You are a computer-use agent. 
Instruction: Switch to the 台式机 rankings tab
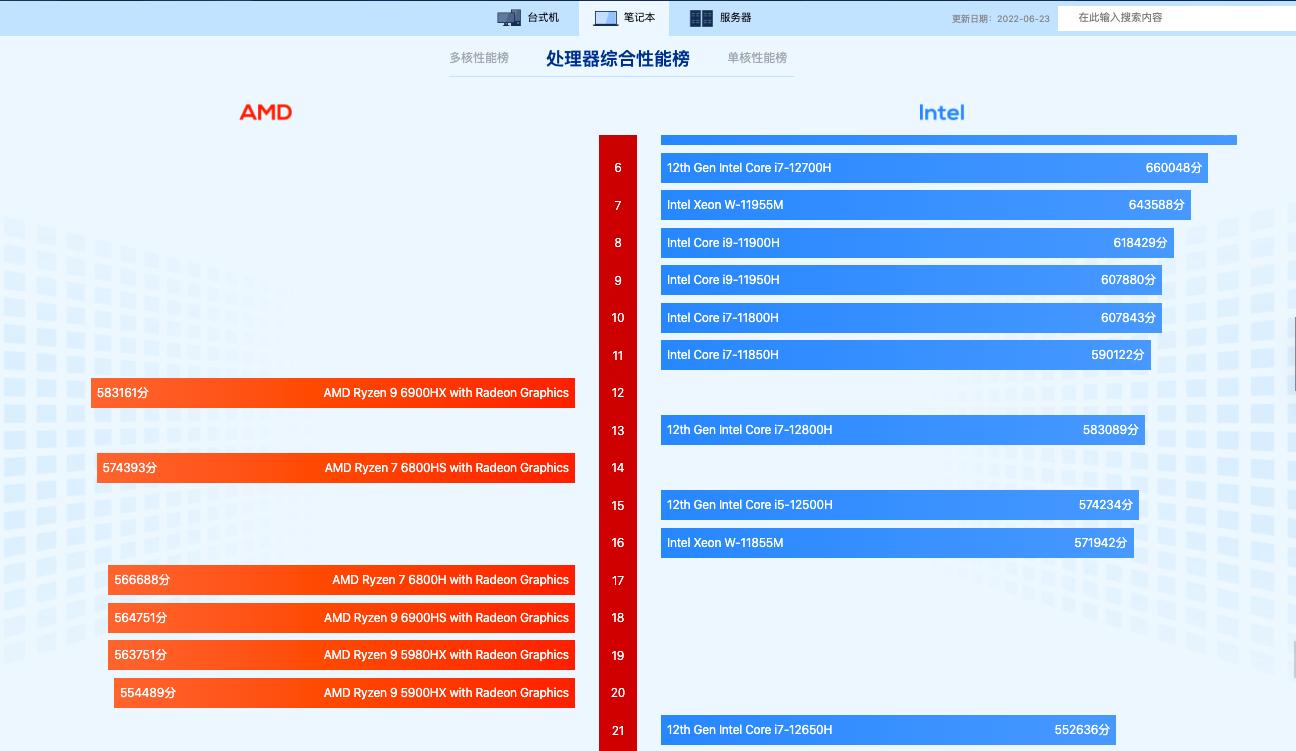point(530,17)
